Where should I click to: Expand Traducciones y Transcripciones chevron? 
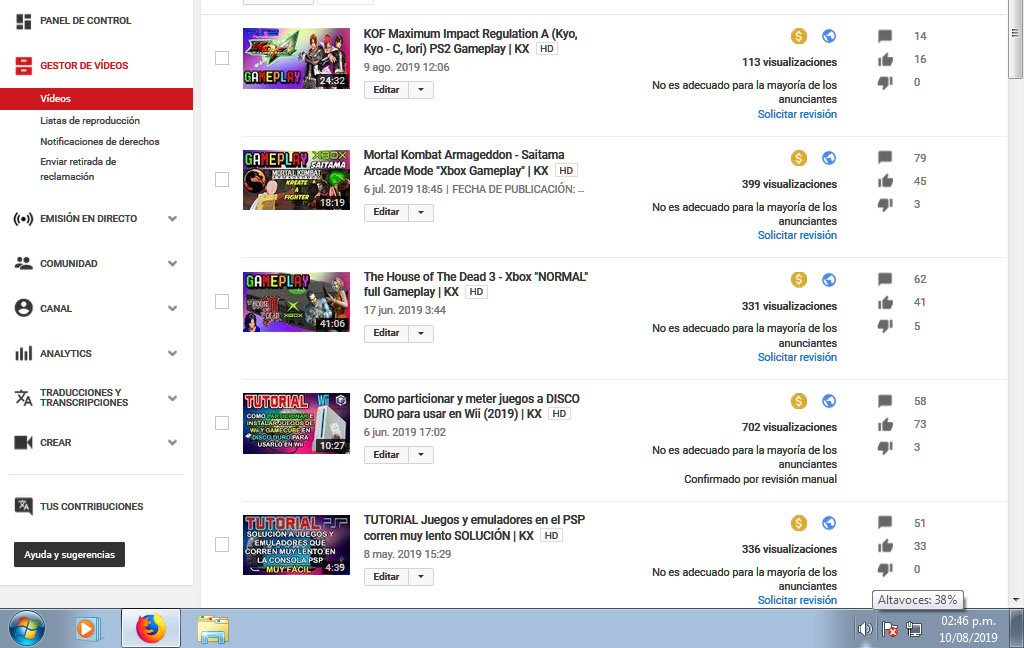click(x=172, y=398)
